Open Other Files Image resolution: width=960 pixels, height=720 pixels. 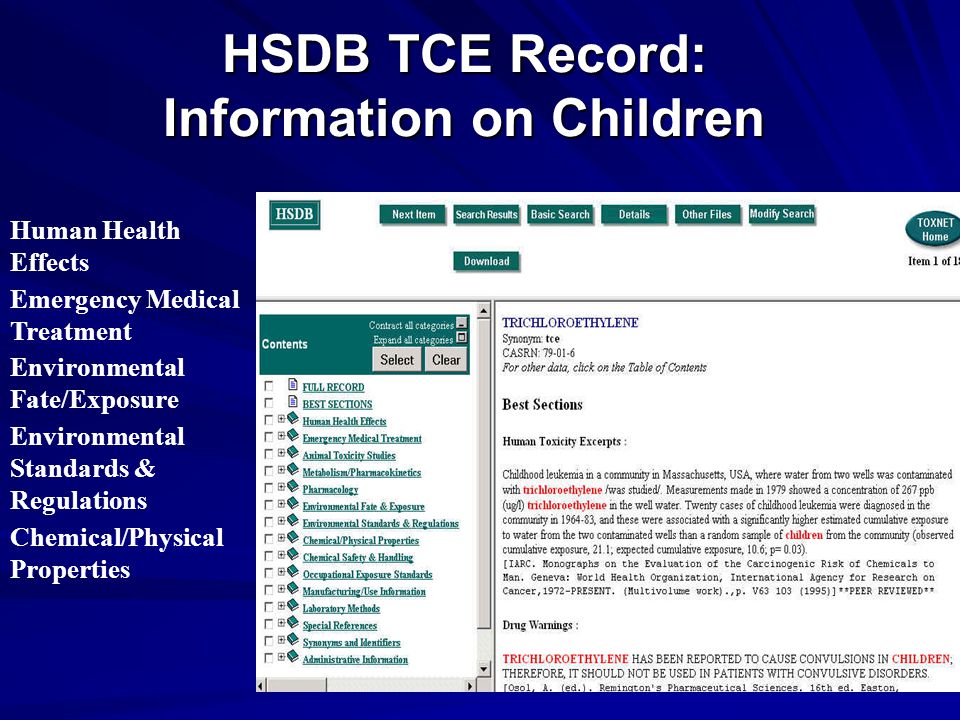pyautogui.click(x=707, y=215)
